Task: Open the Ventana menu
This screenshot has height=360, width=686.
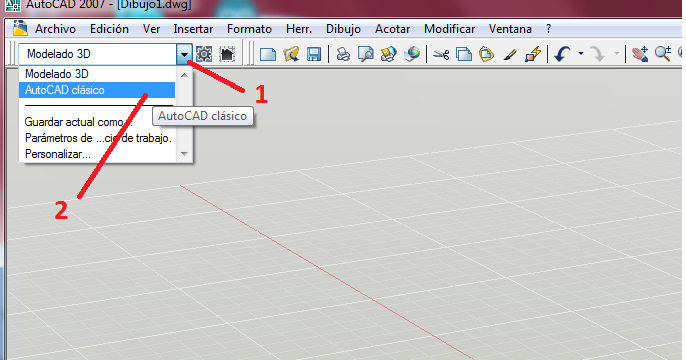Action: (x=510, y=29)
